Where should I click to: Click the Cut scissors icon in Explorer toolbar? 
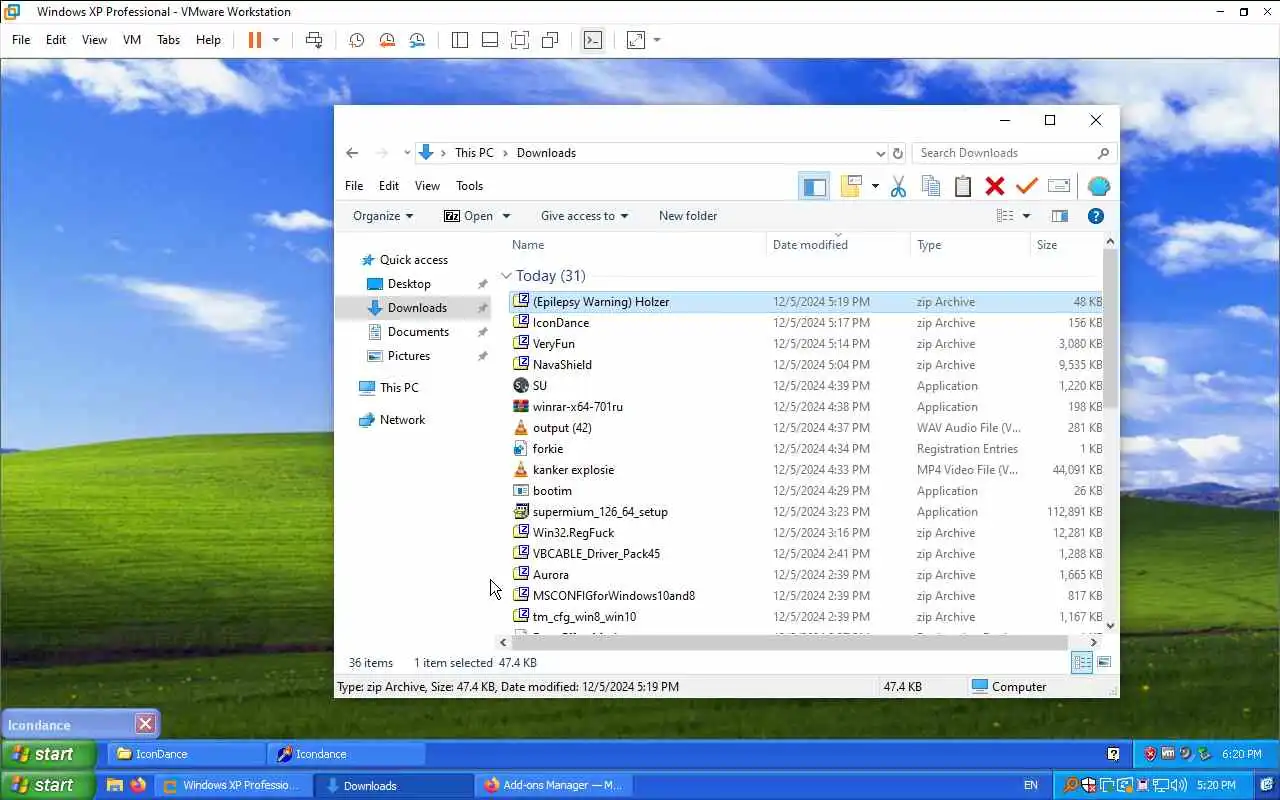pyautogui.click(x=898, y=186)
